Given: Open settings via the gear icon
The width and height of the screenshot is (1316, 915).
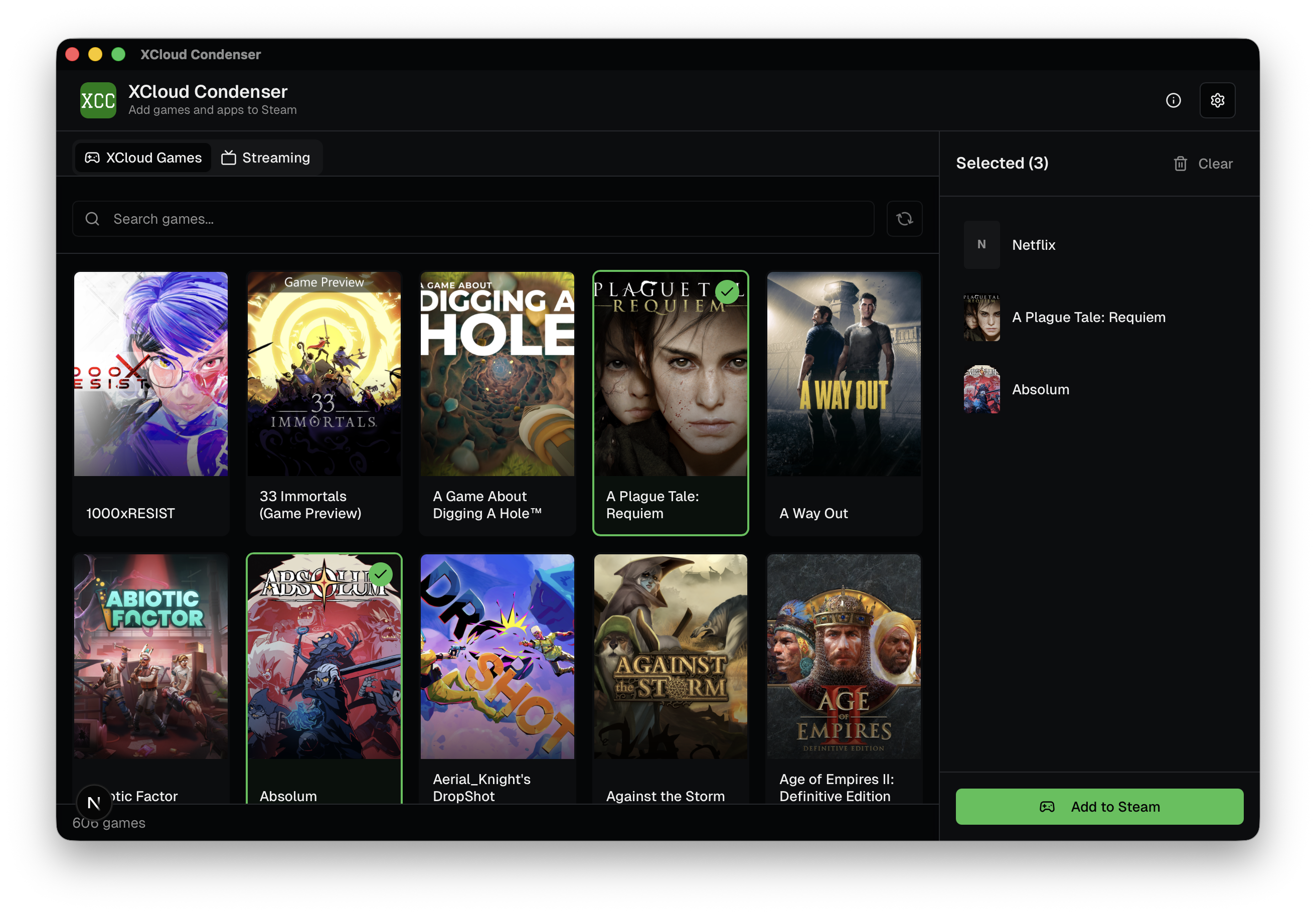Looking at the screenshot, I should tap(1217, 100).
